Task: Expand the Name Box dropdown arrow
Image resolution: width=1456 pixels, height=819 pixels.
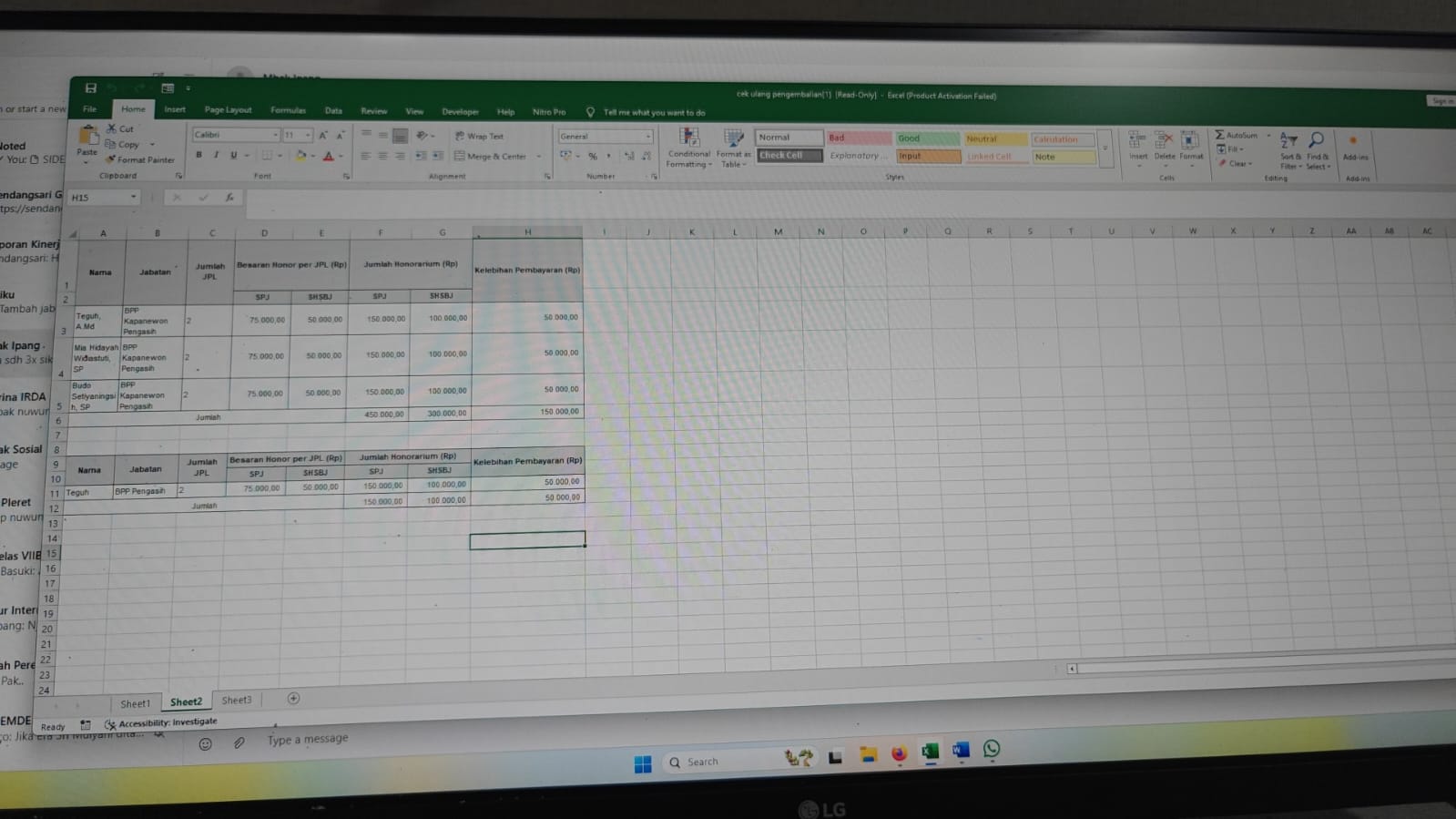Action: click(133, 197)
